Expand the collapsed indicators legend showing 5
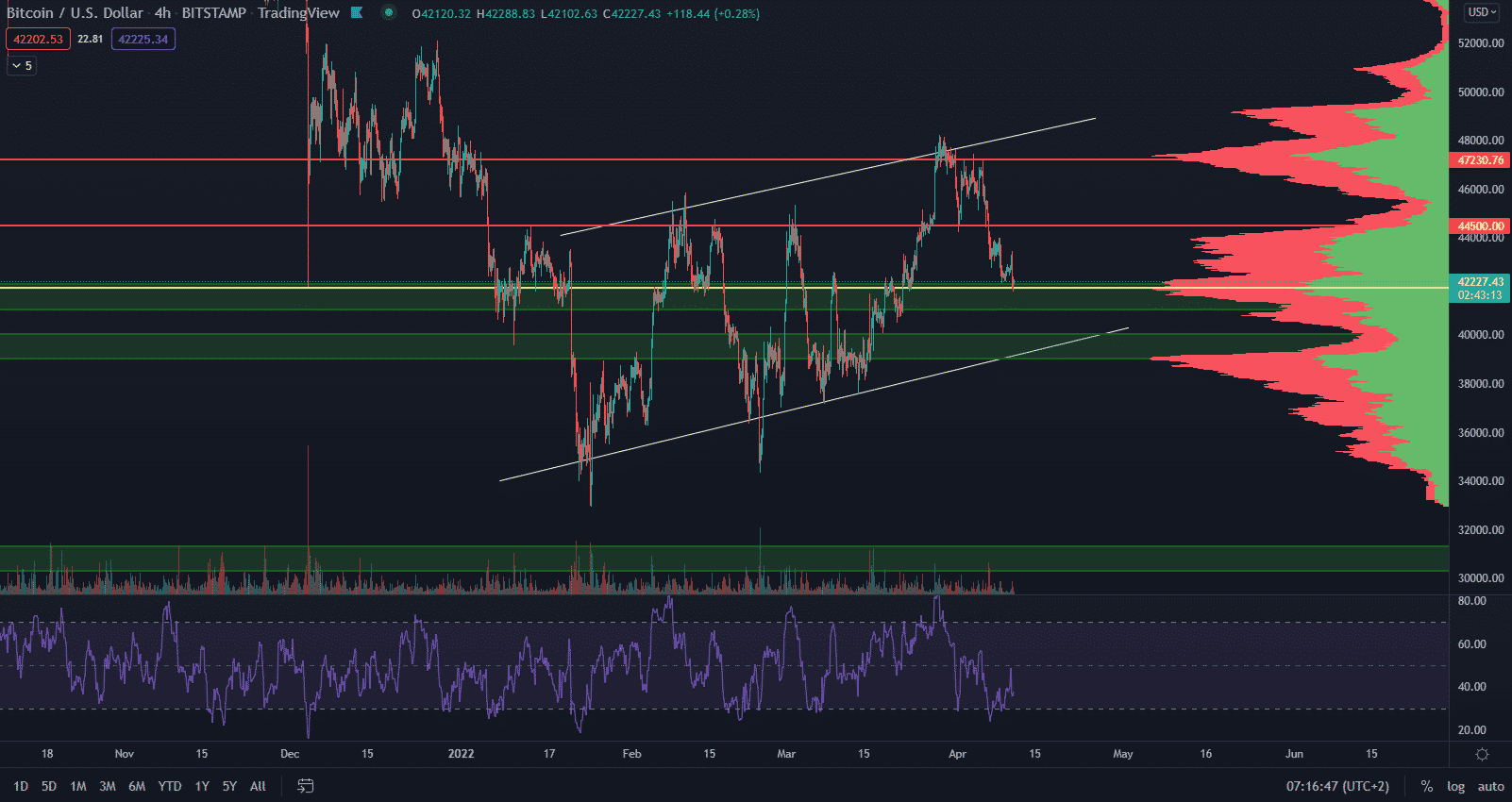 (22, 65)
